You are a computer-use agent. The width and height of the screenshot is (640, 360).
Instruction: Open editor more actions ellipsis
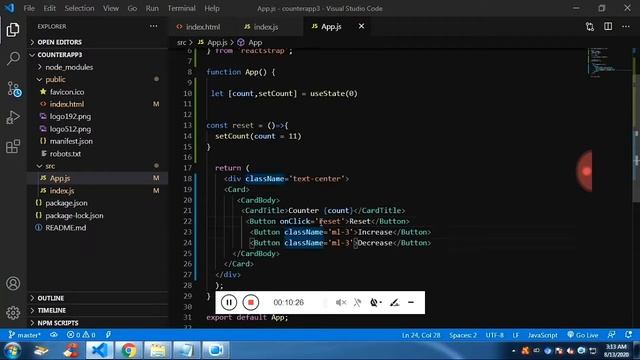point(626,27)
